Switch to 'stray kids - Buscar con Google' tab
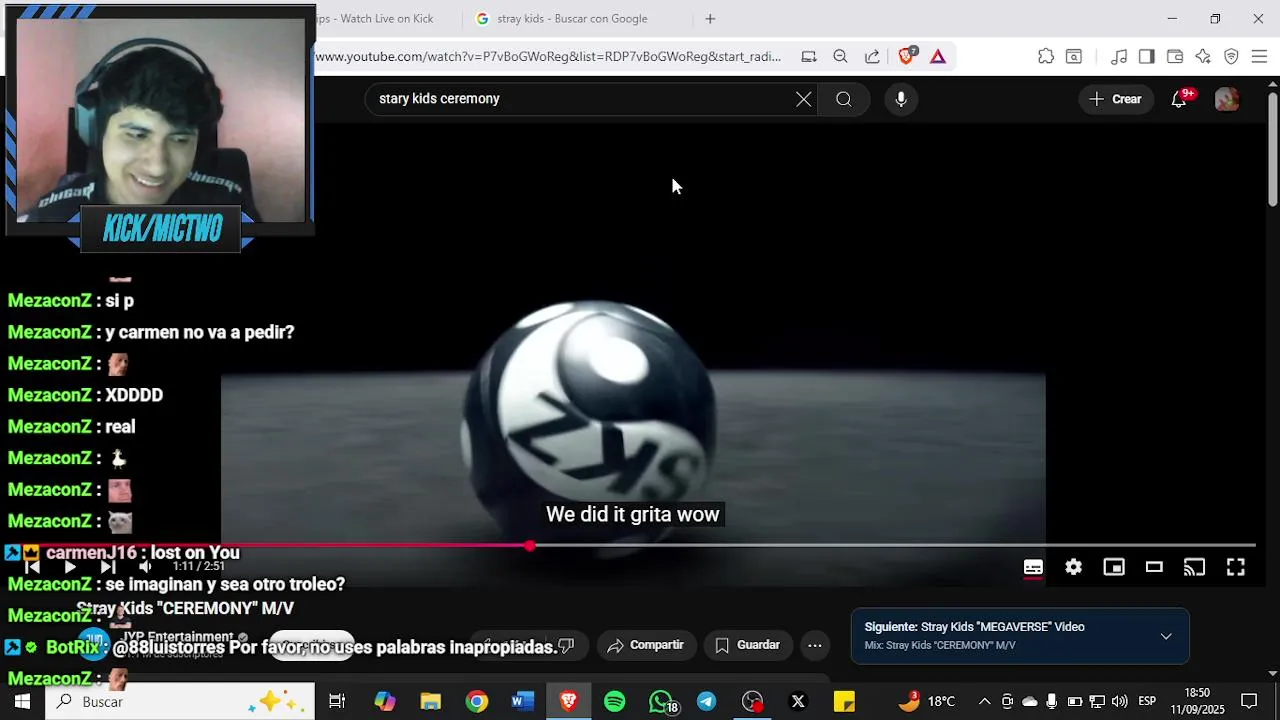 pyautogui.click(x=572, y=19)
